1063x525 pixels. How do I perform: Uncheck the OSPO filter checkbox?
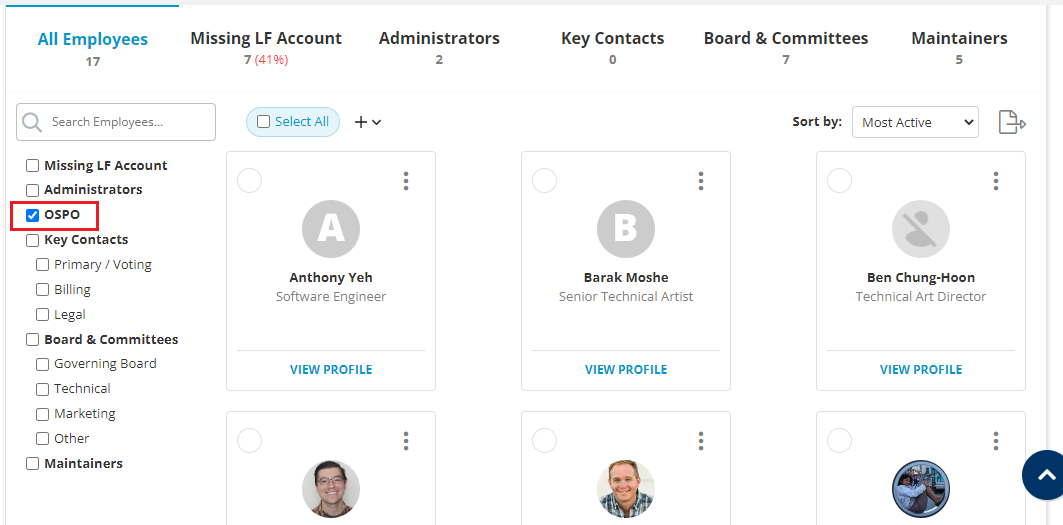[x=33, y=215]
